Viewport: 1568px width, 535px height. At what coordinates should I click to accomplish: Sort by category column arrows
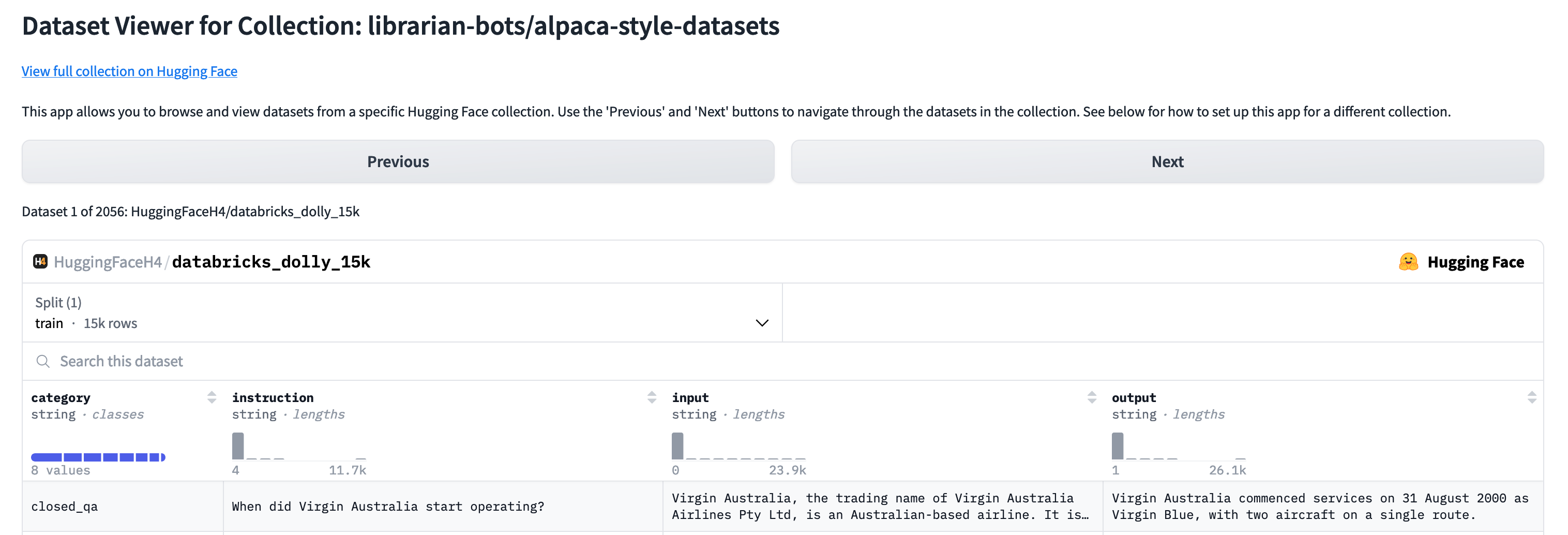[x=211, y=397]
